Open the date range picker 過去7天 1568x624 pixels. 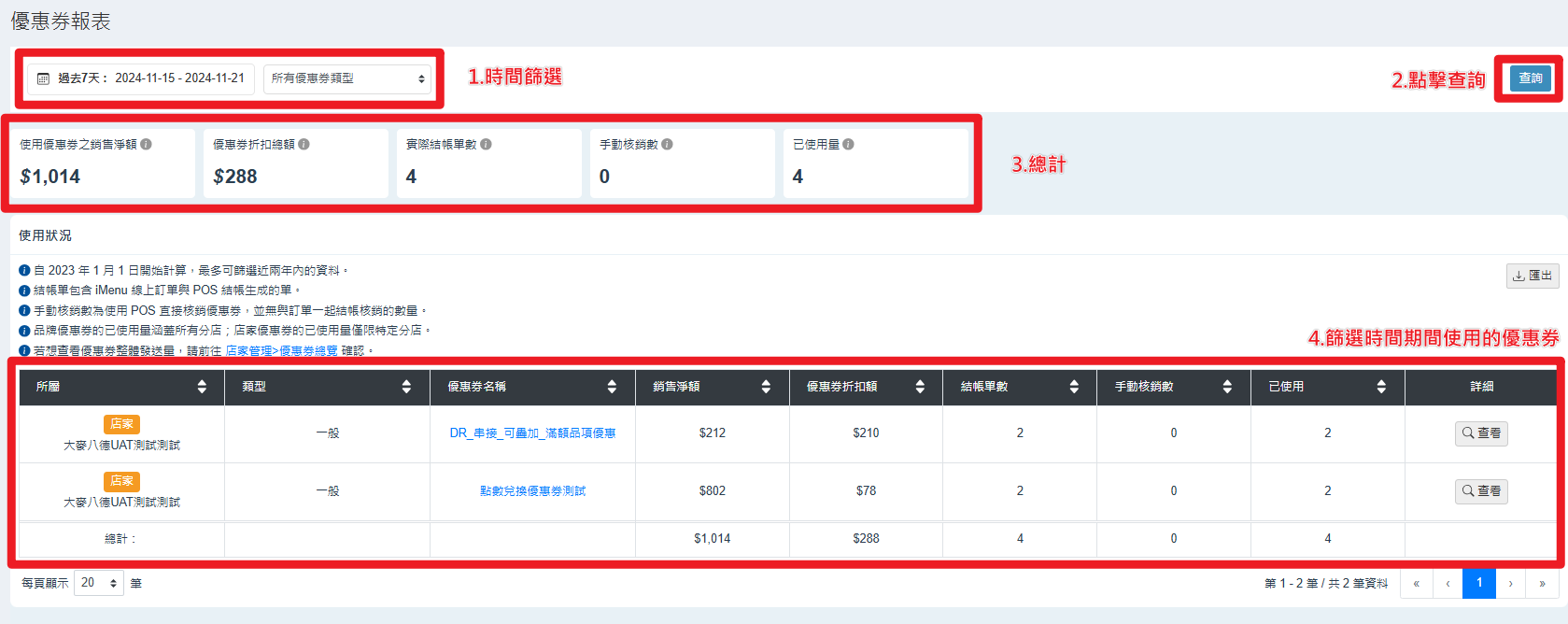pyautogui.click(x=141, y=78)
